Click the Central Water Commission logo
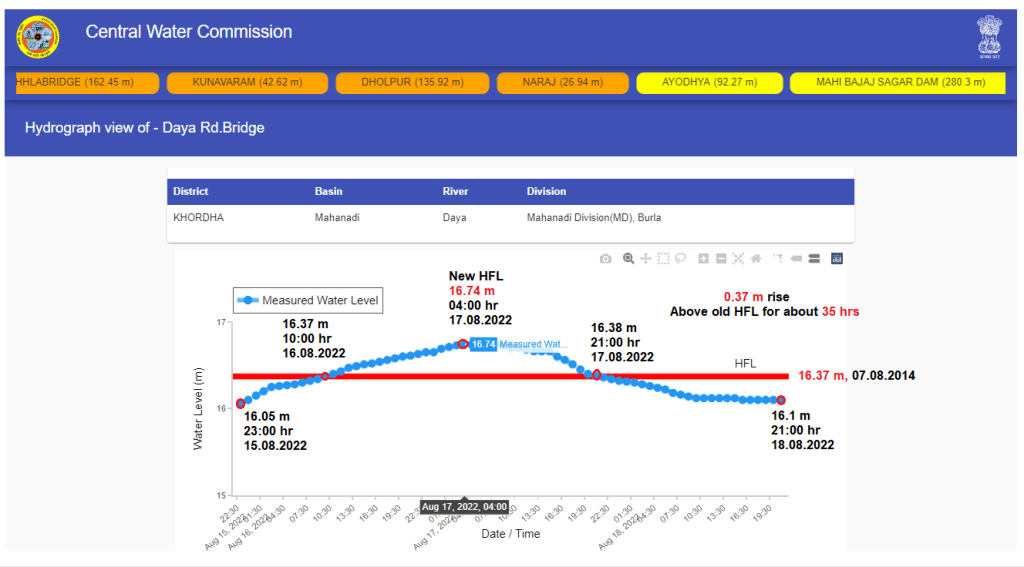1024x567 pixels. pos(38,38)
